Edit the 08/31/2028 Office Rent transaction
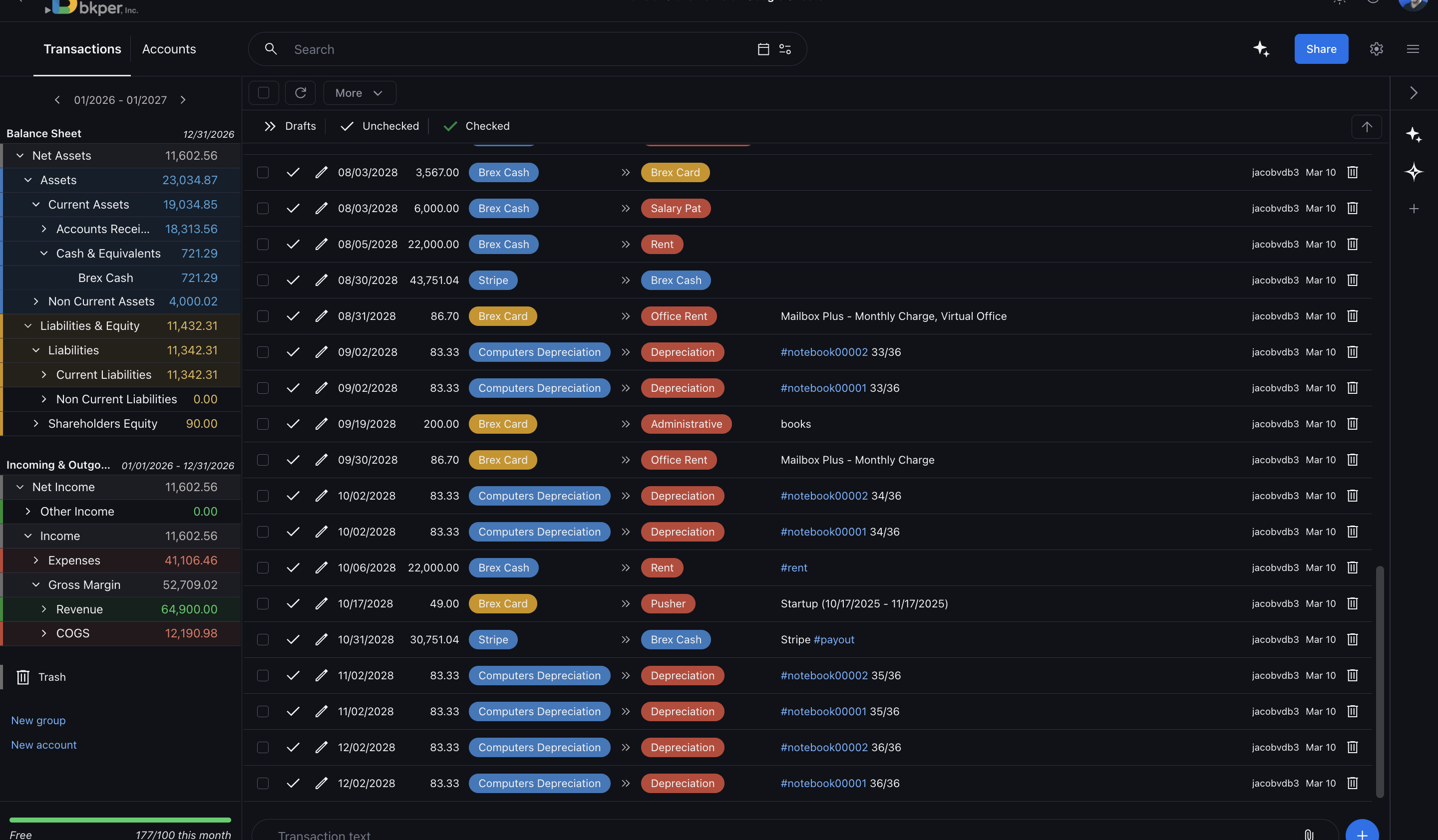1438x840 pixels. pos(321,316)
